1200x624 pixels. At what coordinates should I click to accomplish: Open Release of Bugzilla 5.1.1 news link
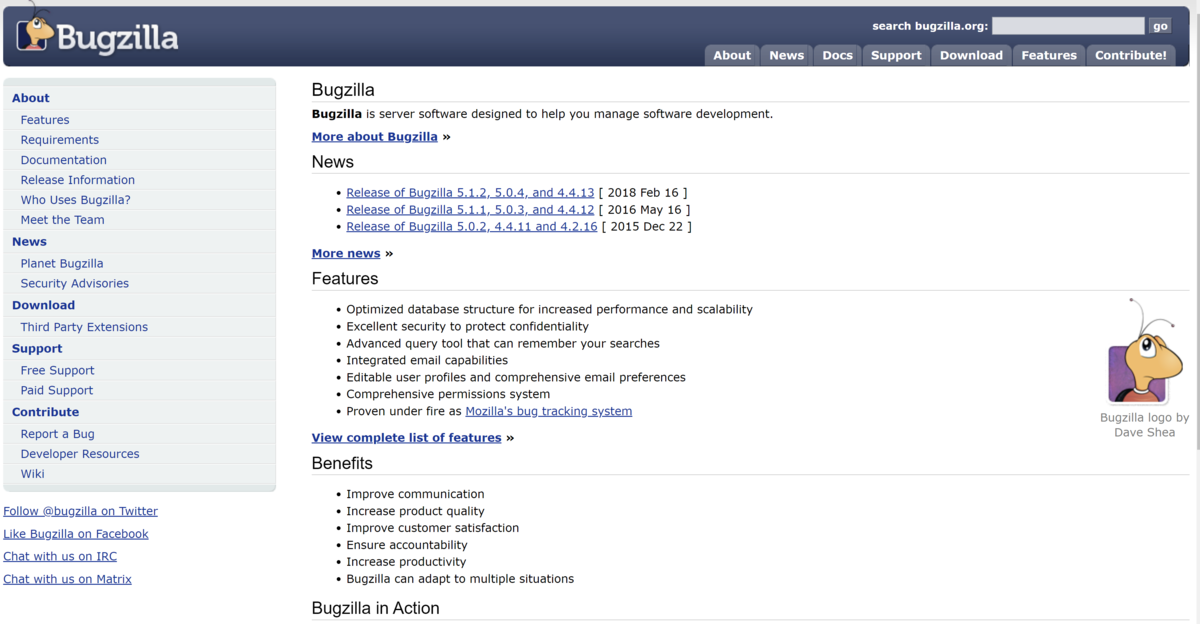[x=470, y=210]
